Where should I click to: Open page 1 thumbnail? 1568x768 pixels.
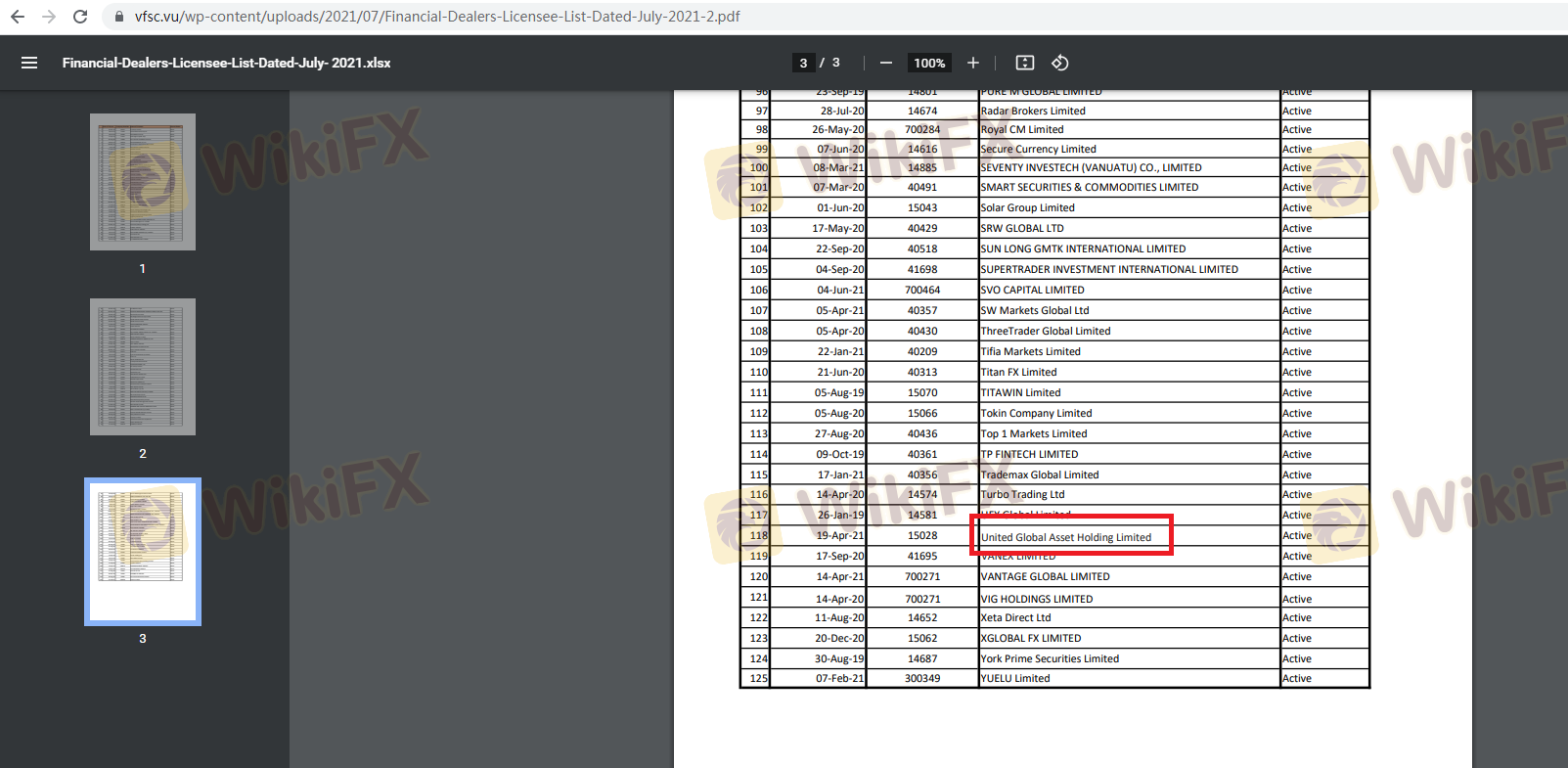pos(143,182)
